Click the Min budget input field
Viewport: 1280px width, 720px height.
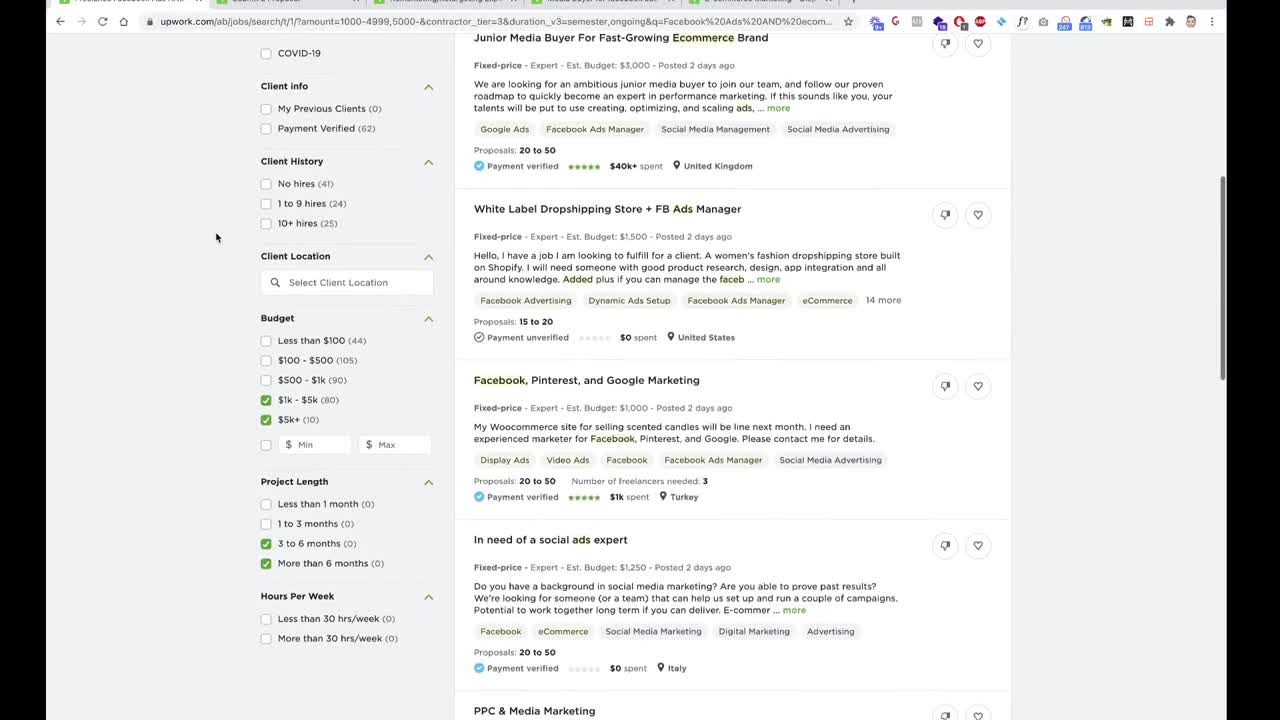click(315, 445)
